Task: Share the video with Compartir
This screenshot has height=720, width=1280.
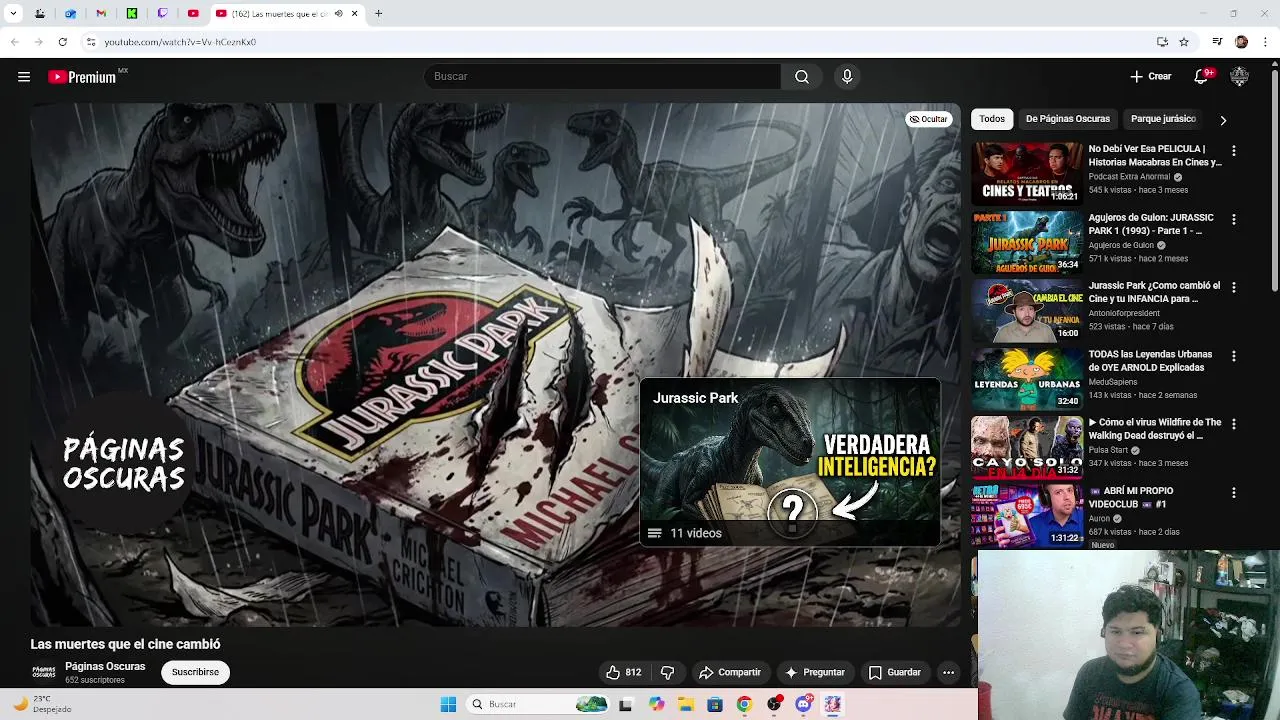Action: point(730,672)
